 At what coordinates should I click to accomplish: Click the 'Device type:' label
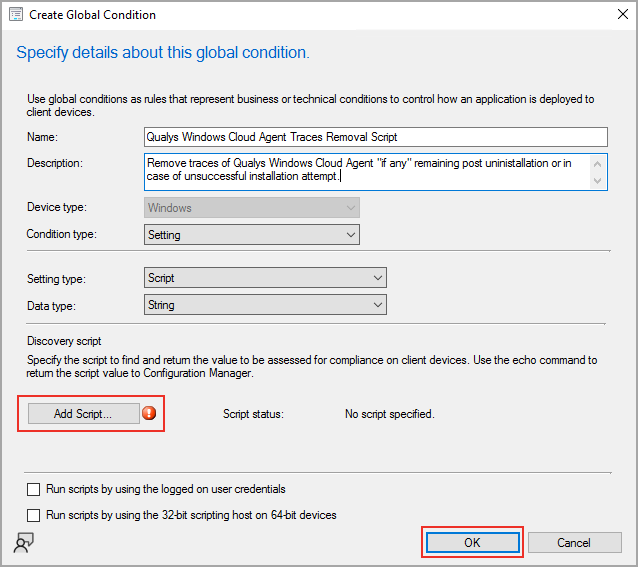point(57,207)
